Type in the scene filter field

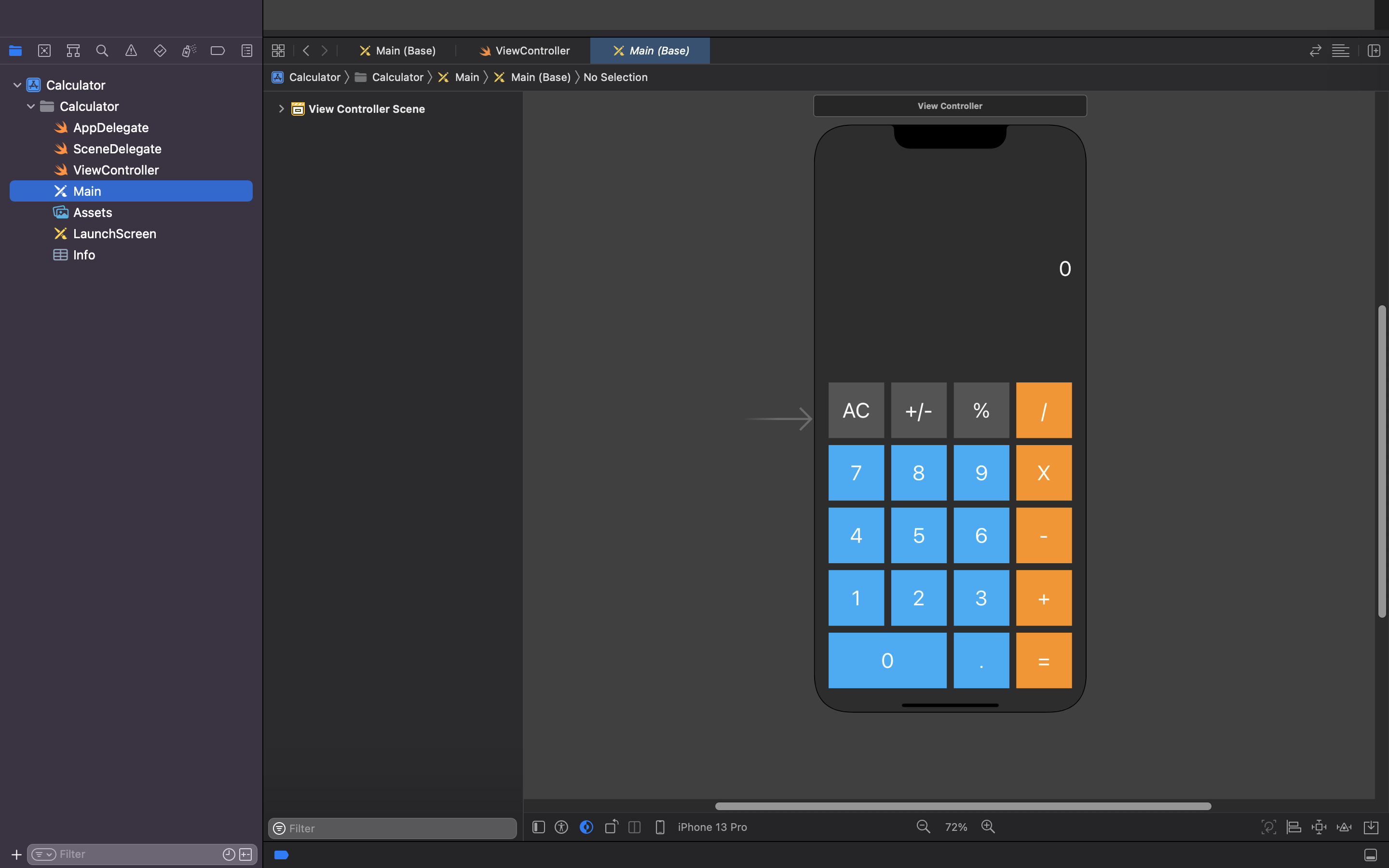tap(392, 828)
